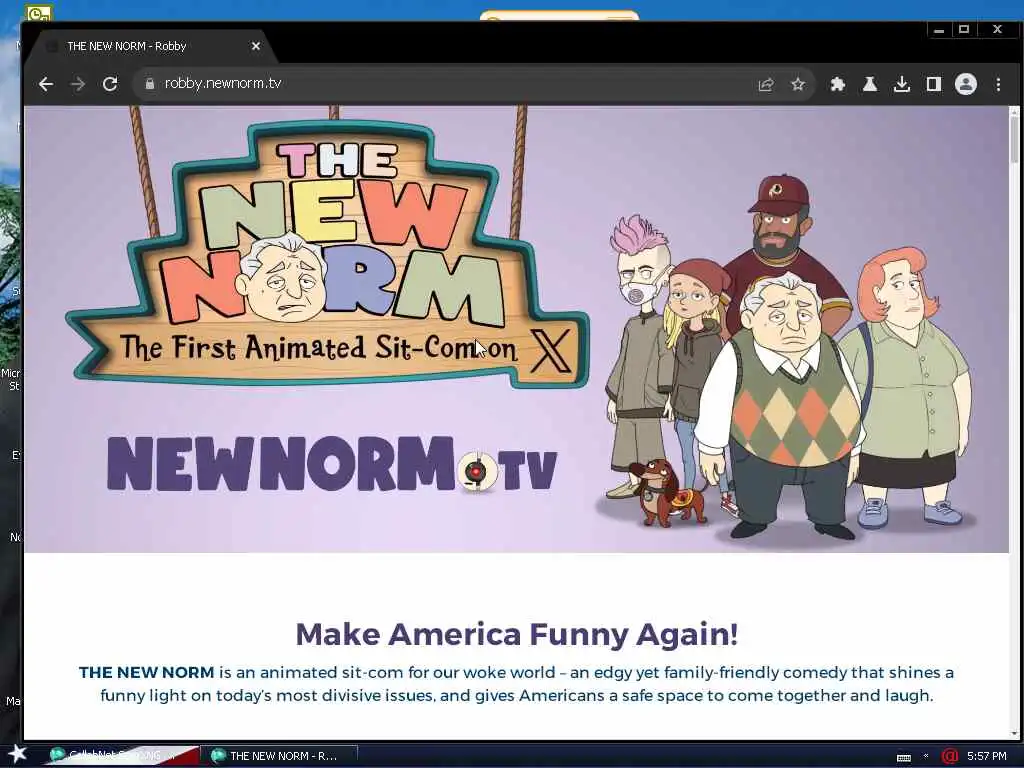Switch to THE NEW NORM taskbar window button
Screen dimensions: 1024x768
[x=281, y=756]
